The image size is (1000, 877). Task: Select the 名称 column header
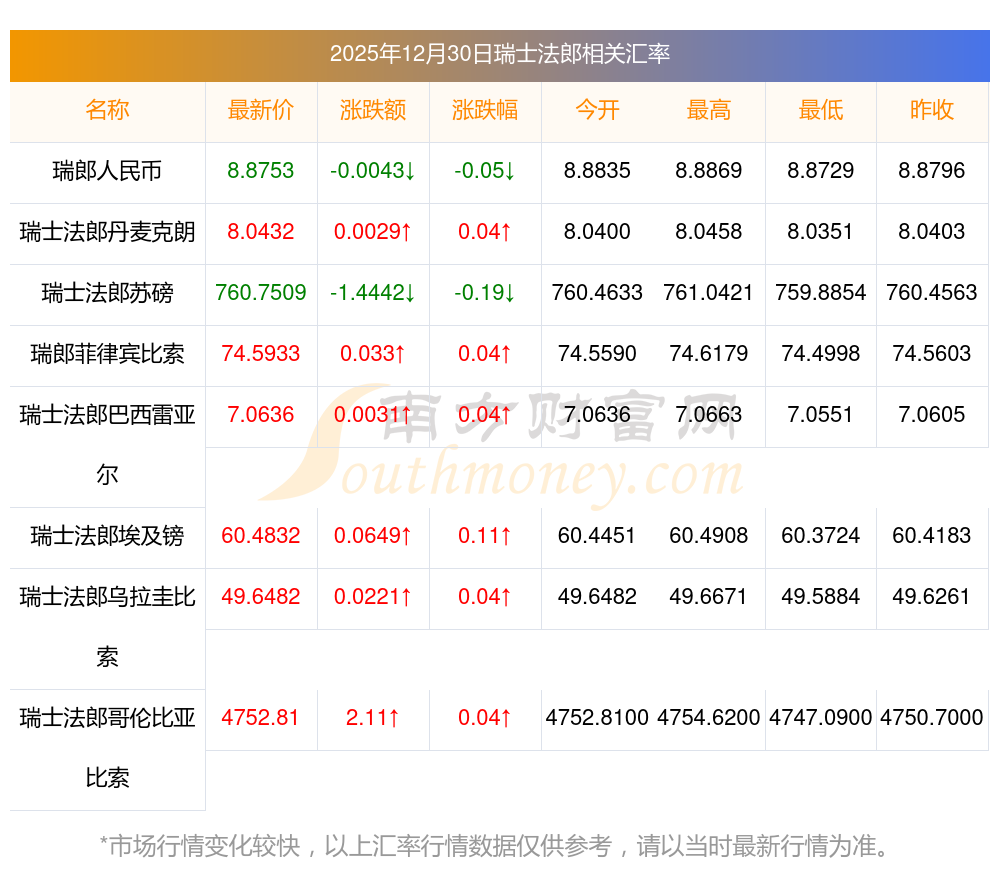(107, 110)
